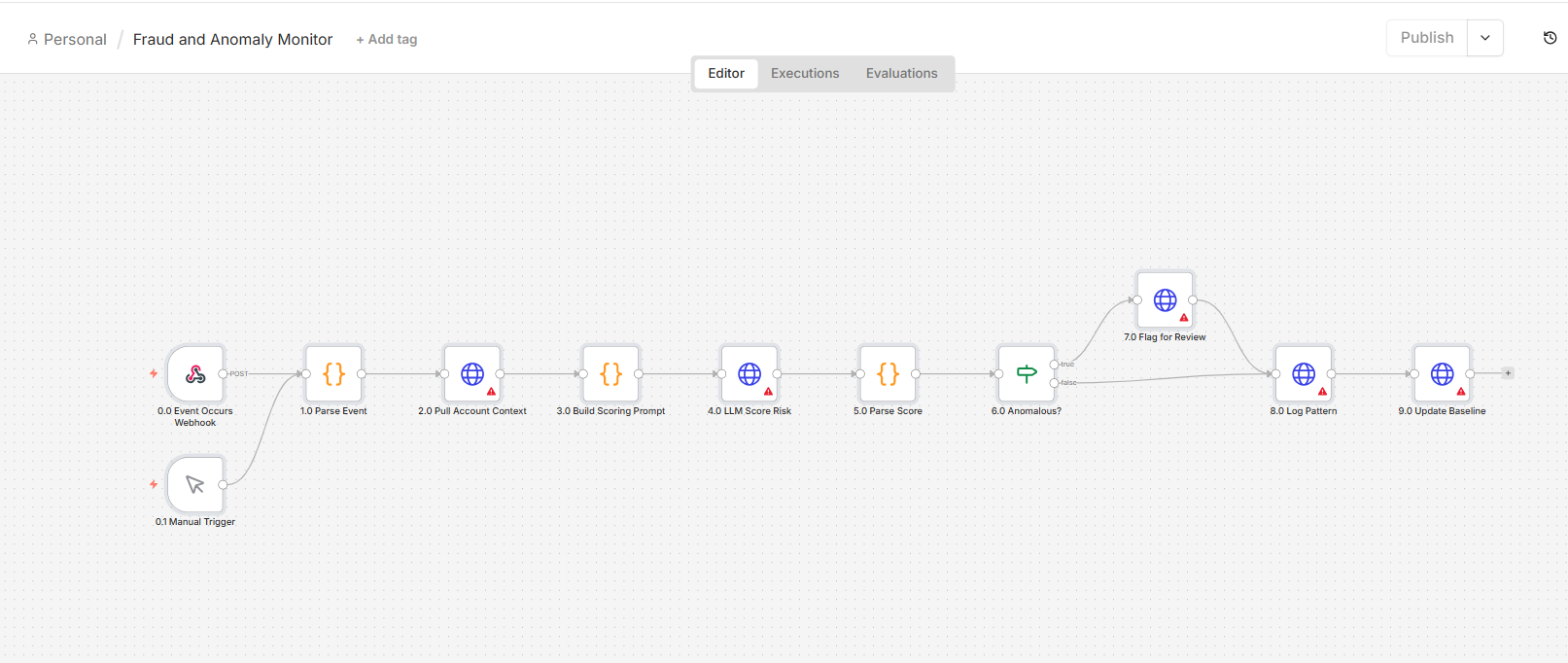Click the + Add tag link
This screenshot has width=1568, height=663.
pyautogui.click(x=387, y=40)
